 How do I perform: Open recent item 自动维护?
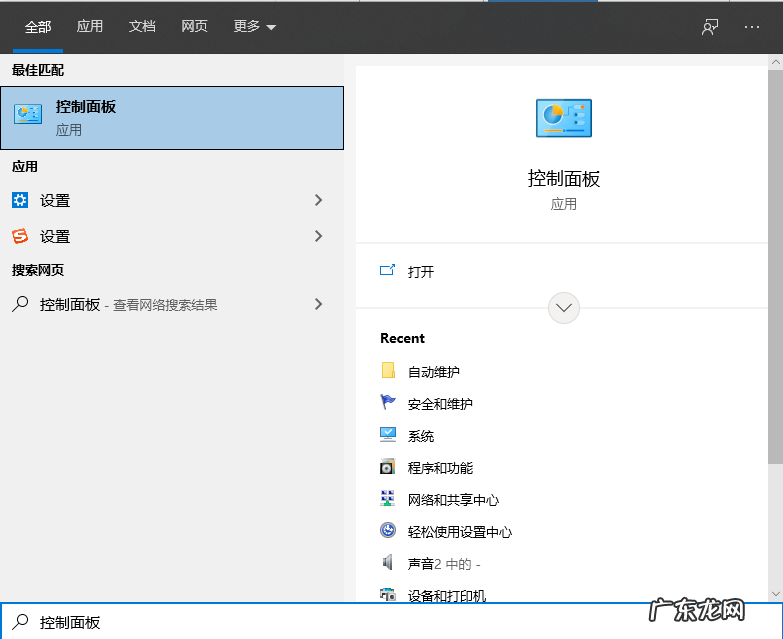point(433,372)
